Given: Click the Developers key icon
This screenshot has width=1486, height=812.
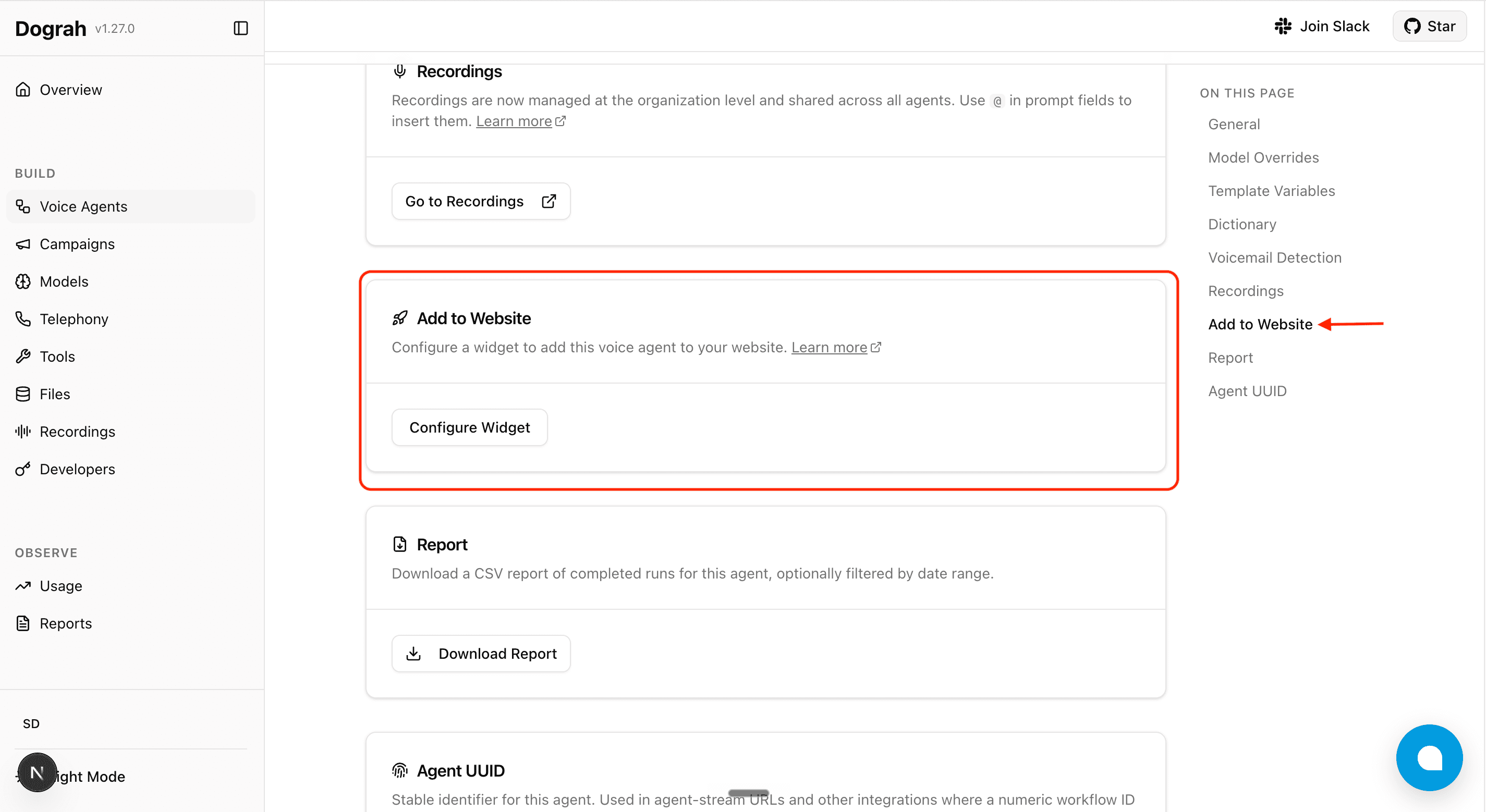Looking at the screenshot, I should pos(23,469).
